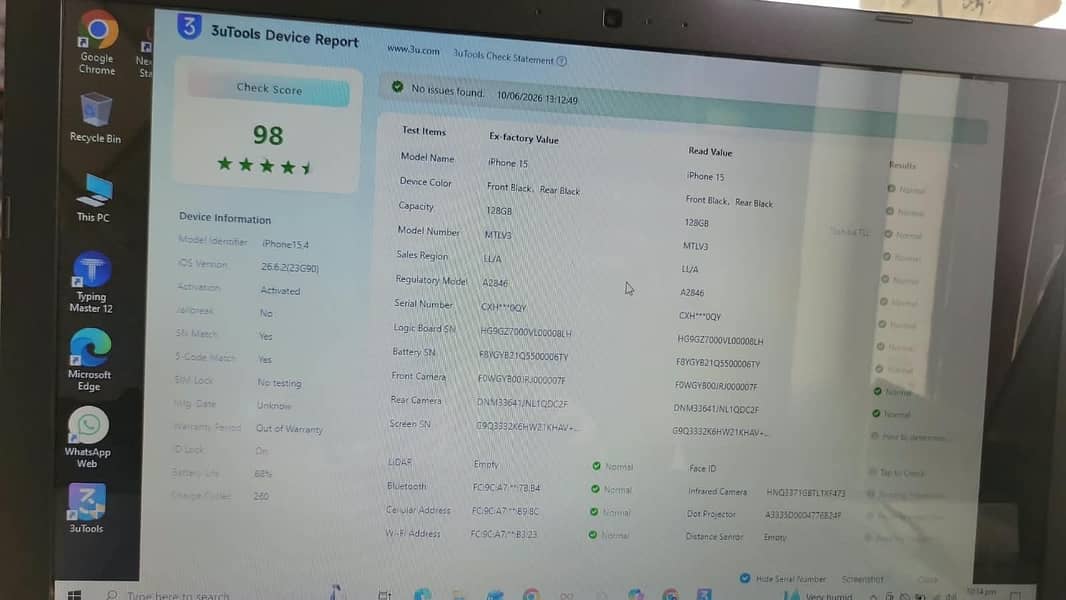Switch to the 3uTools app in the taskbar

[704, 595]
